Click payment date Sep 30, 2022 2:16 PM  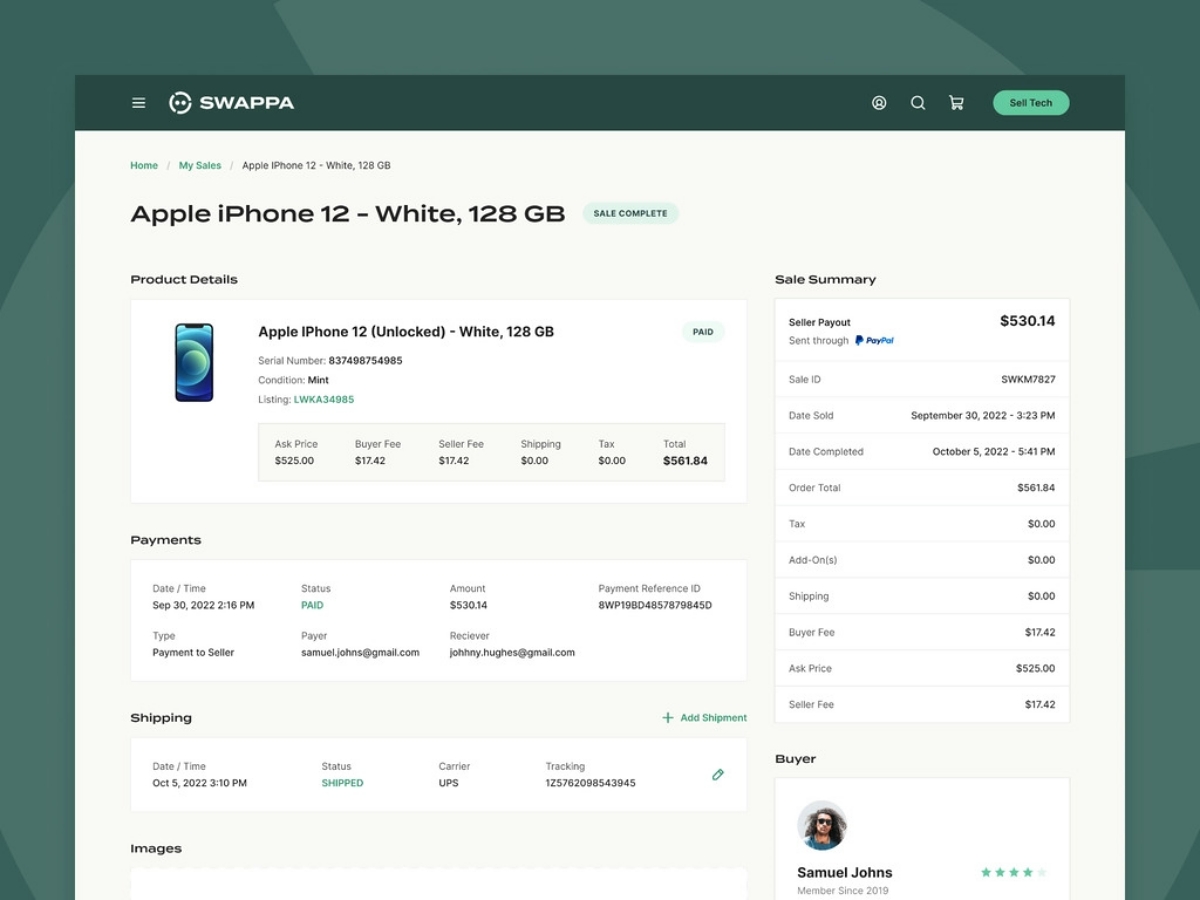[203, 606]
